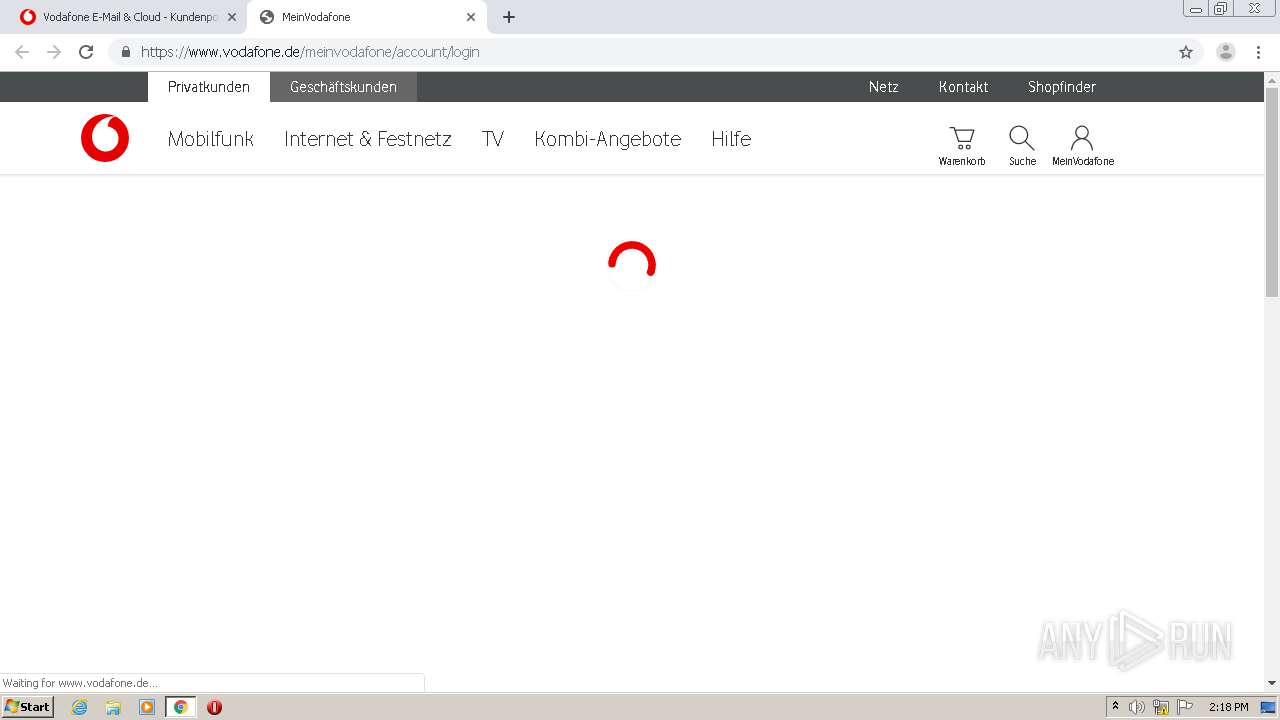The height and width of the screenshot is (720, 1280).
Task: Follow the Kontakt link
Action: (x=964, y=87)
